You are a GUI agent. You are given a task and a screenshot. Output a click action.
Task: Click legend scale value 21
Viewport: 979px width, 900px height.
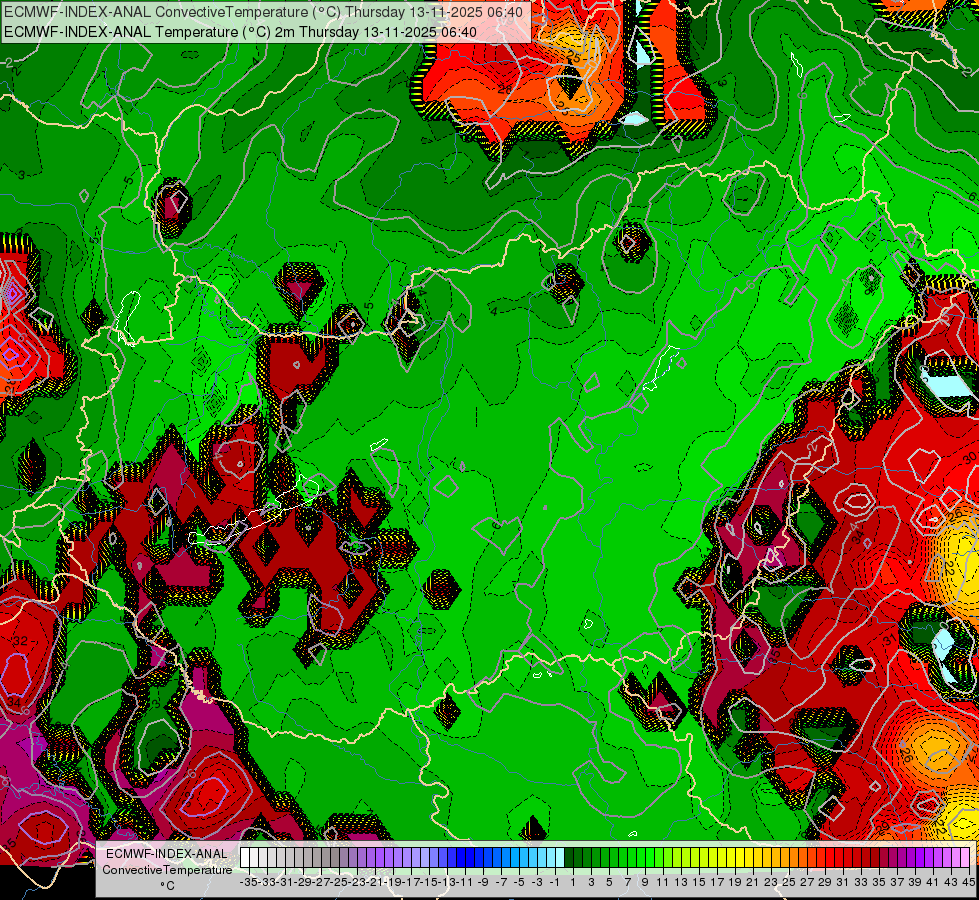click(752, 883)
